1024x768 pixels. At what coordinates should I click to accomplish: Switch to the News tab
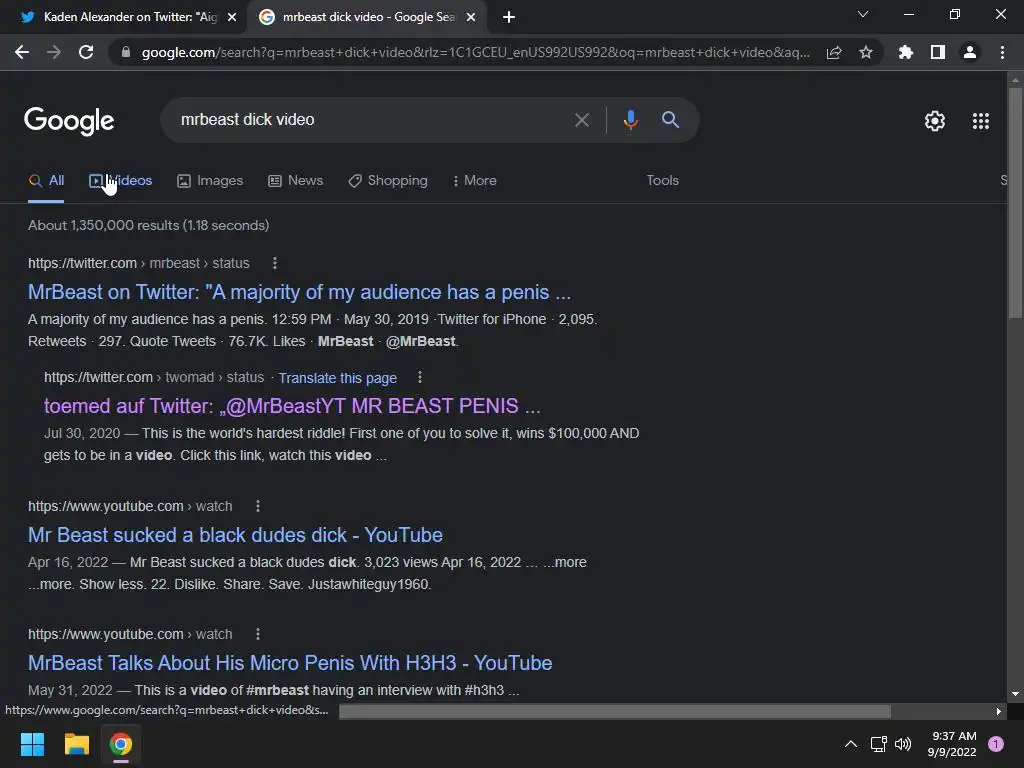click(x=295, y=181)
